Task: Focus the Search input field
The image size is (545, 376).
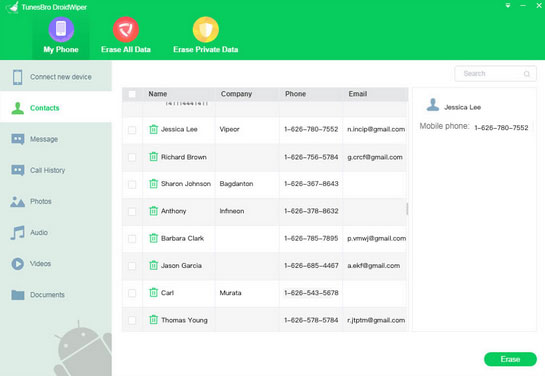Action: click(495, 74)
